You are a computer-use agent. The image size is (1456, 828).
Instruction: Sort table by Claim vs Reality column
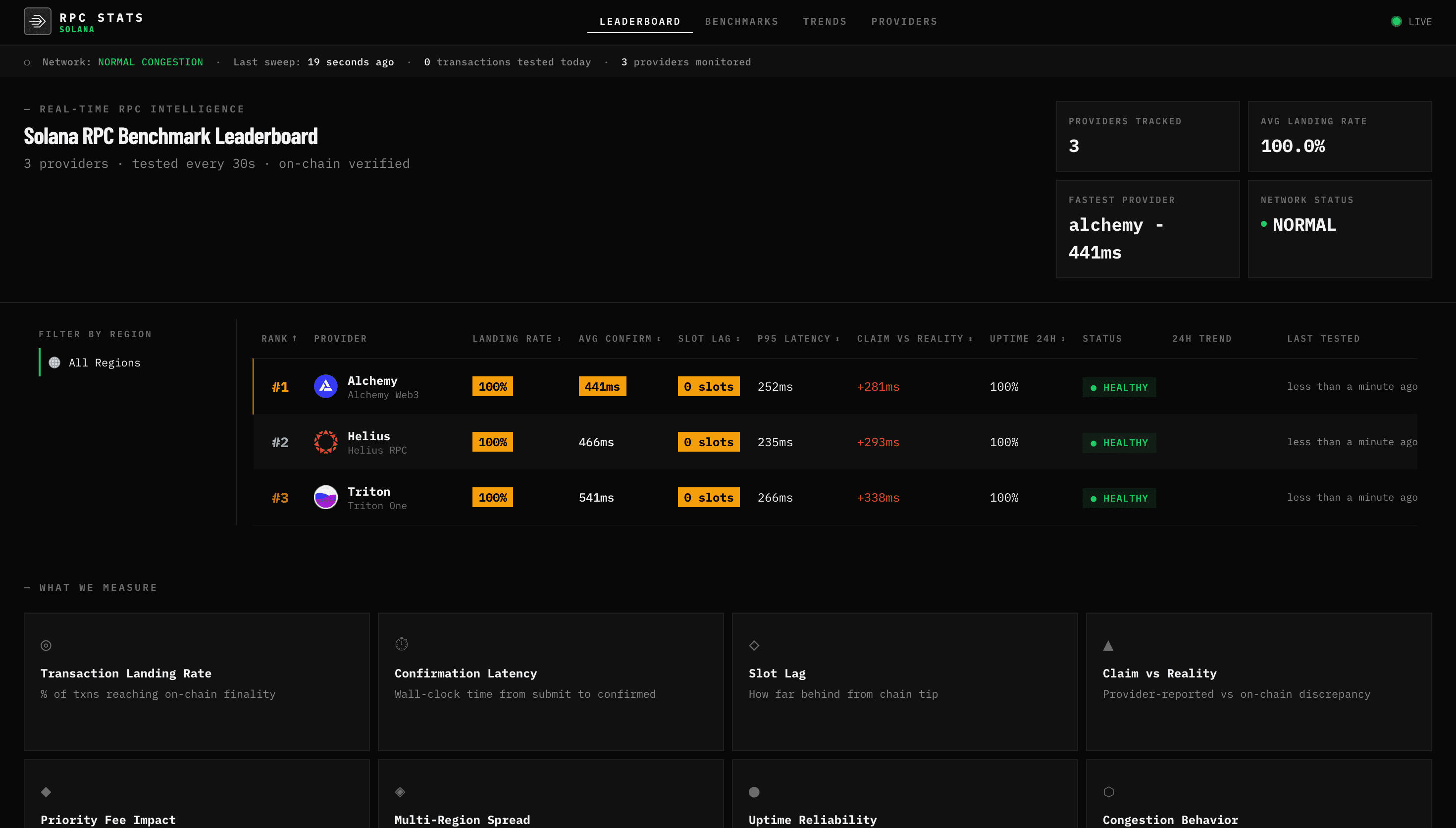pos(915,339)
